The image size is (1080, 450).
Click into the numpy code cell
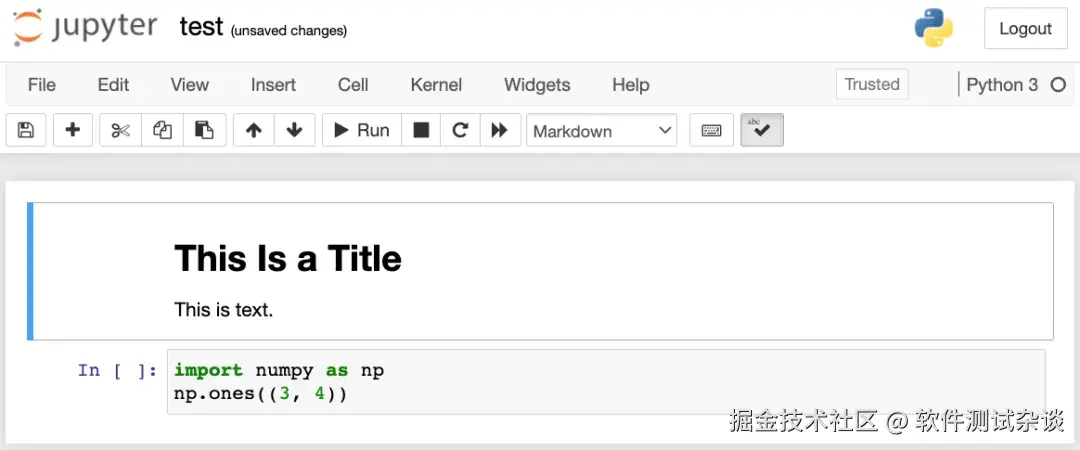(600, 382)
